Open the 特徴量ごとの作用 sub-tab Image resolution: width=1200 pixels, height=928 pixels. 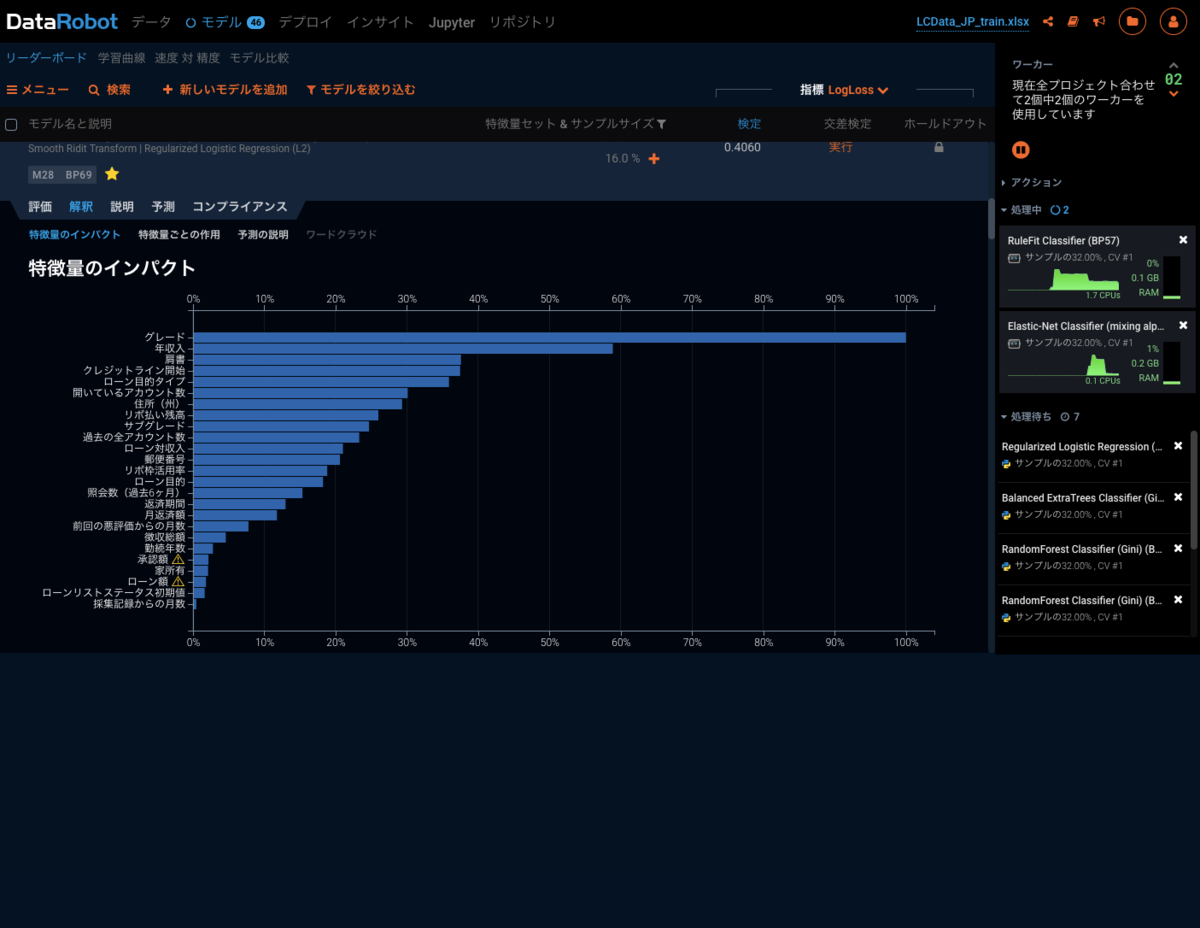tap(179, 235)
